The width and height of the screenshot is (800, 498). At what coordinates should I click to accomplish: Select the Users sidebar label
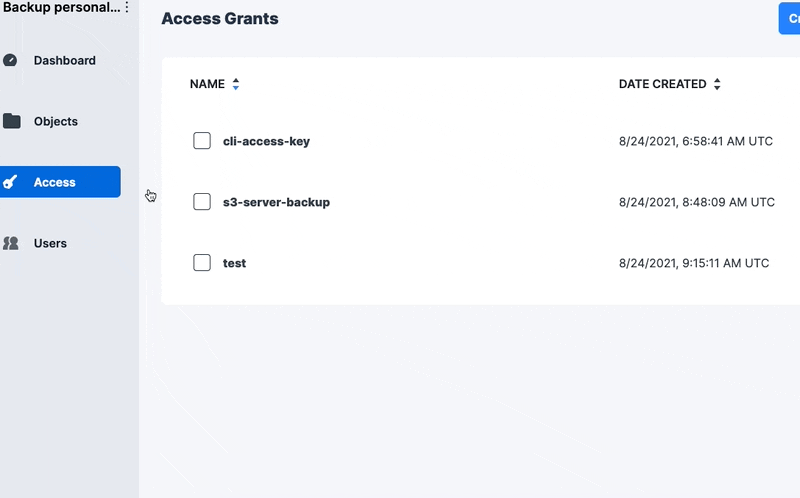(x=50, y=243)
